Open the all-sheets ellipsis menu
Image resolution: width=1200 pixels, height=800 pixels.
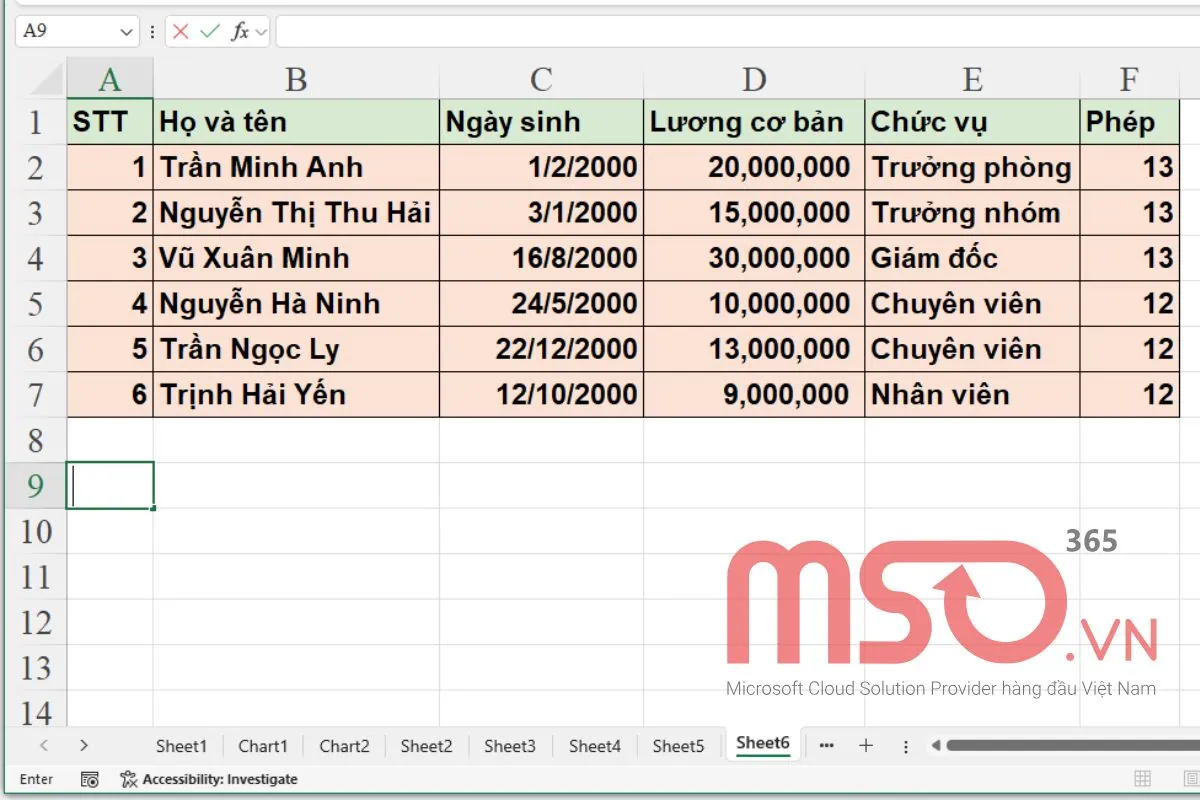[x=826, y=745]
